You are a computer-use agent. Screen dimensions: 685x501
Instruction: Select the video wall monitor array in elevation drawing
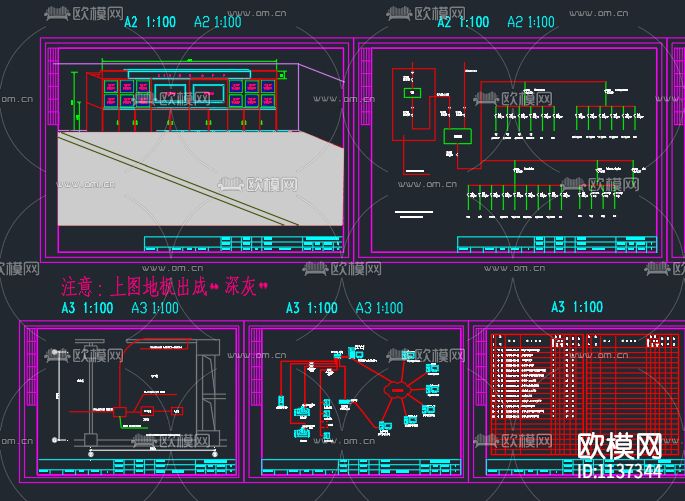[190, 93]
